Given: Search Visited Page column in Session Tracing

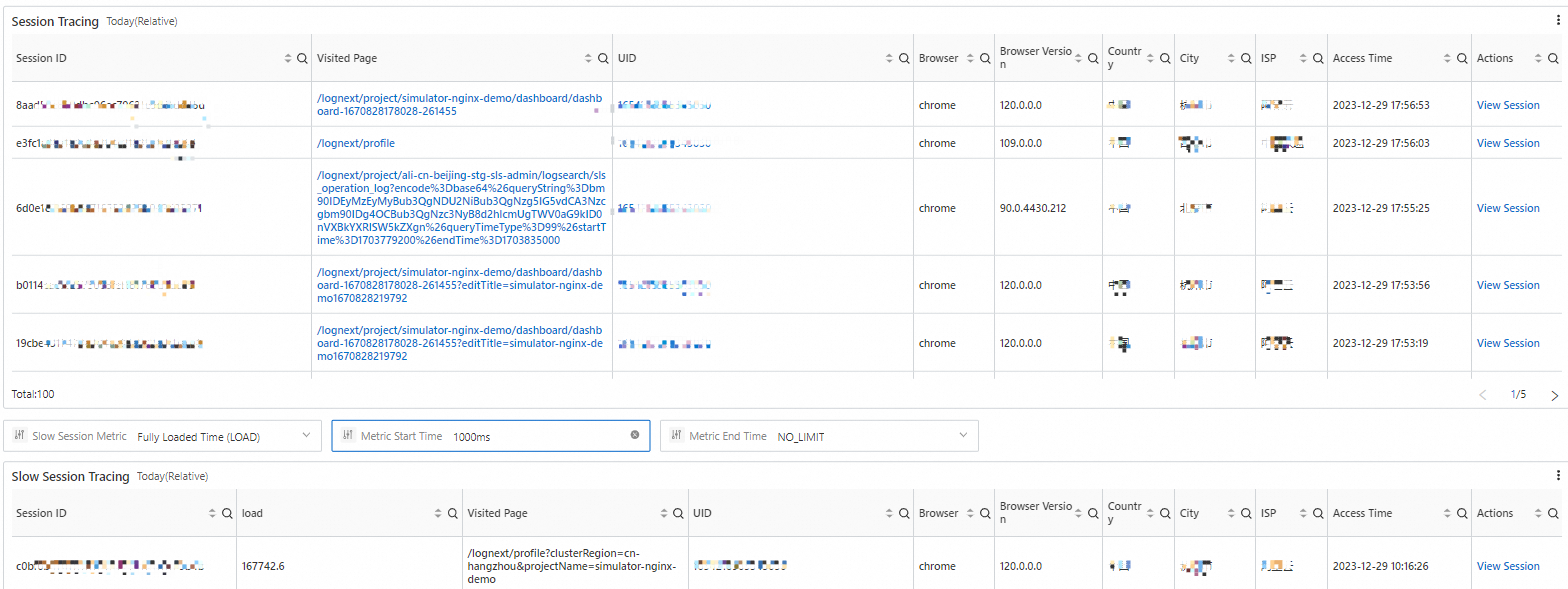Looking at the screenshot, I should [x=603, y=59].
